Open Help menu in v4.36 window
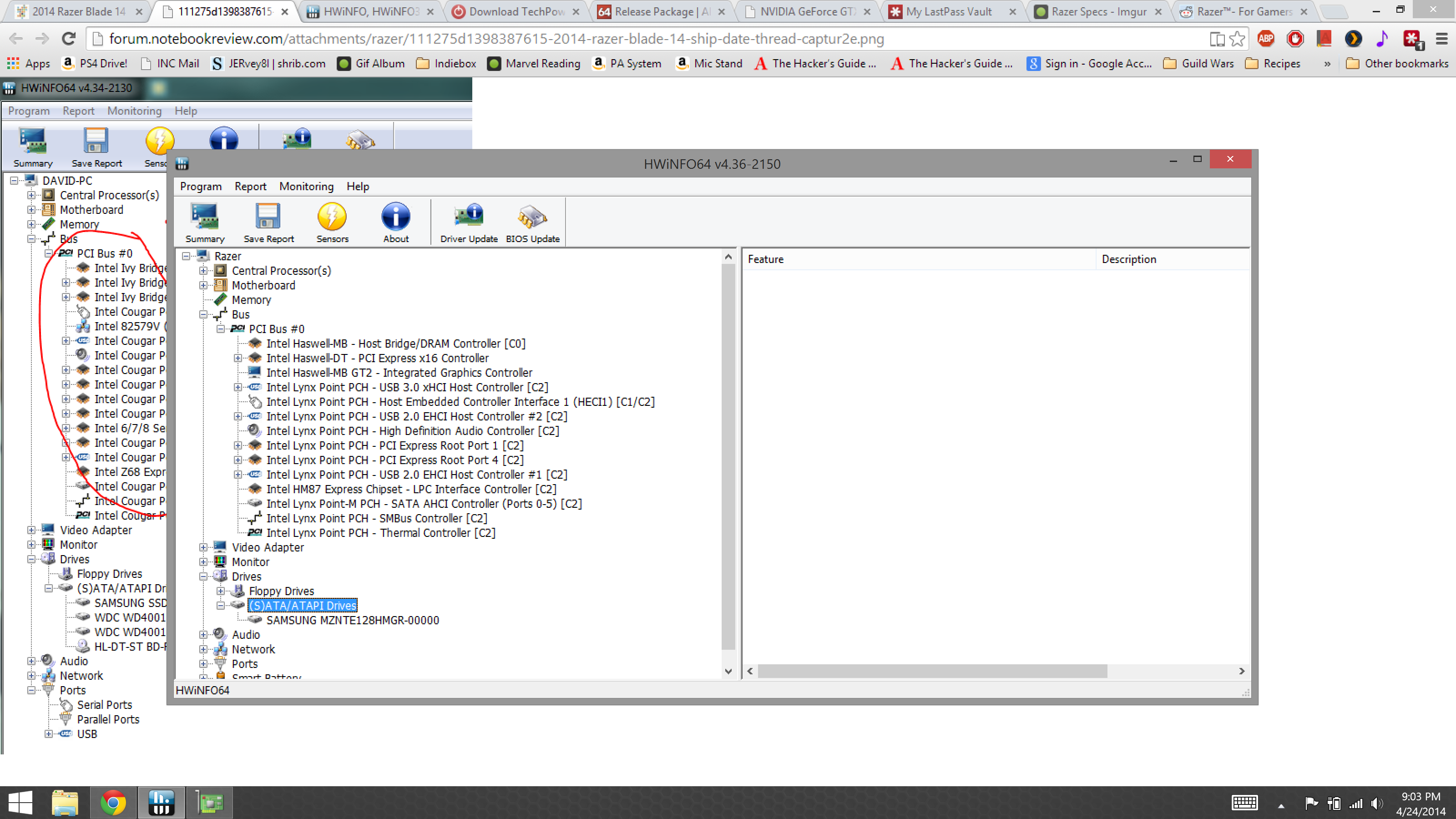Screen dimensions: 1456x819 [358, 187]
